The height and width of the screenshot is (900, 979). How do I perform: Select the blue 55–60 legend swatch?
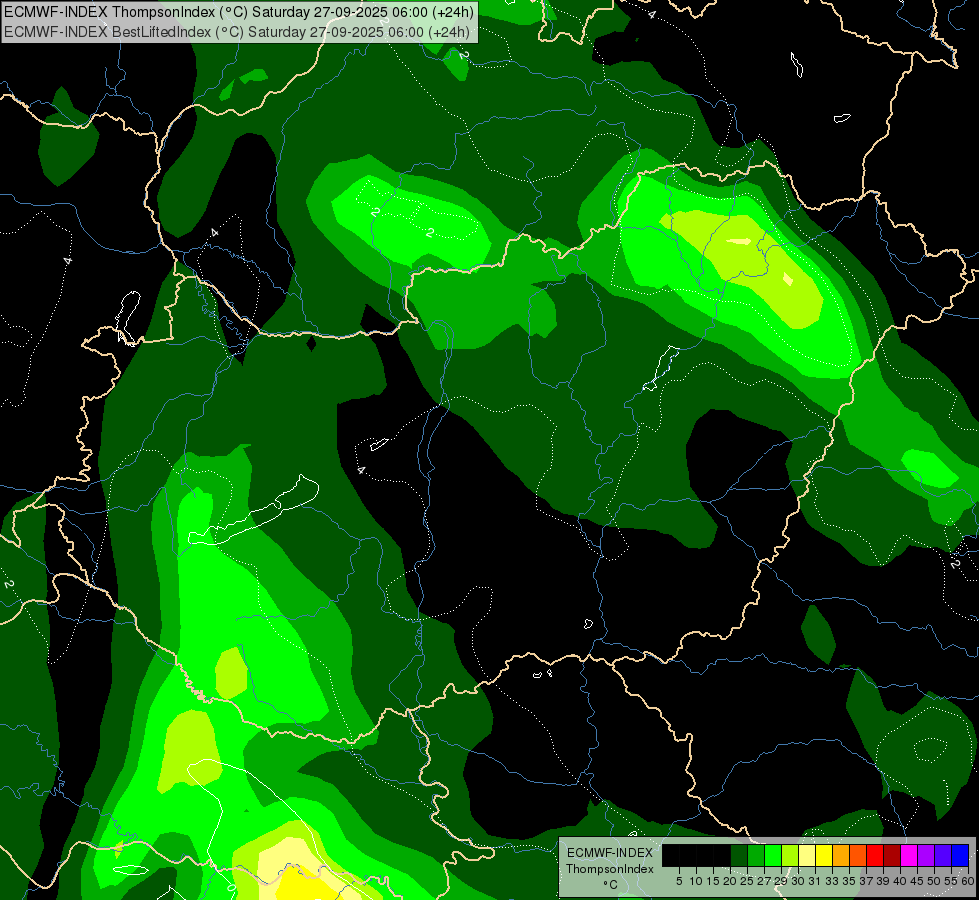[x=960, y=855]
